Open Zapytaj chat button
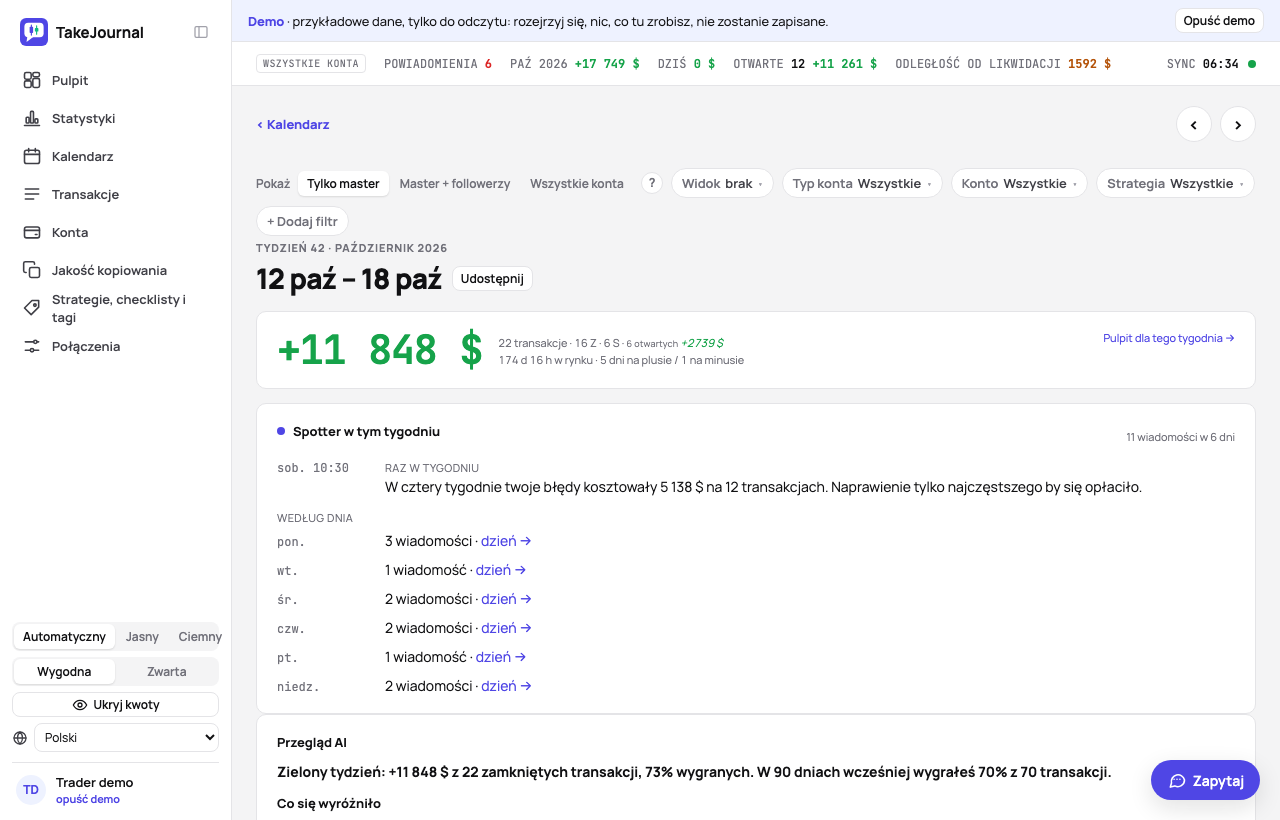 pos(1205,780)
